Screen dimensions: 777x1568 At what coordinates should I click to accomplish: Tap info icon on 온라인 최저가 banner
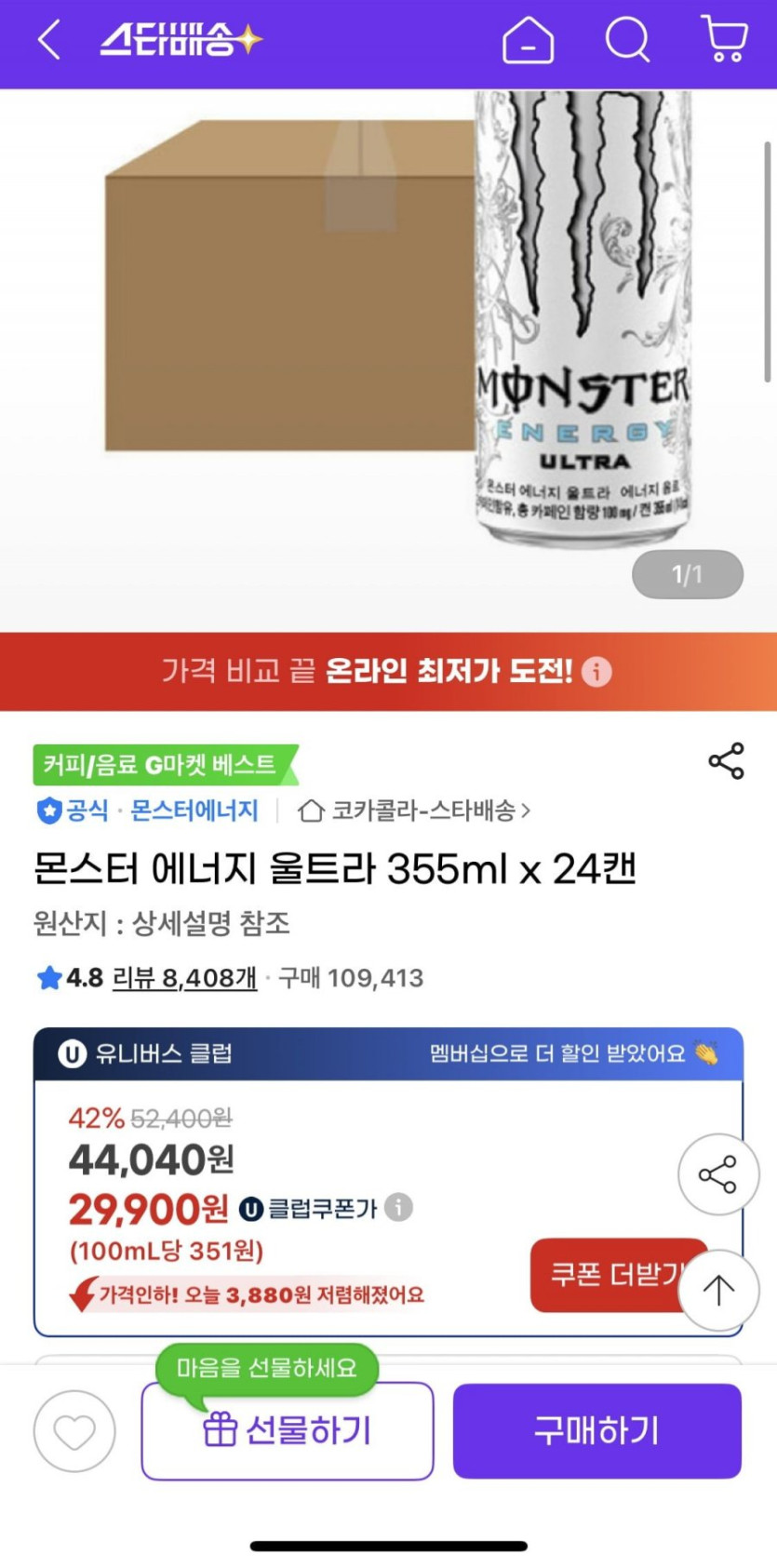[x=596, y=671]
